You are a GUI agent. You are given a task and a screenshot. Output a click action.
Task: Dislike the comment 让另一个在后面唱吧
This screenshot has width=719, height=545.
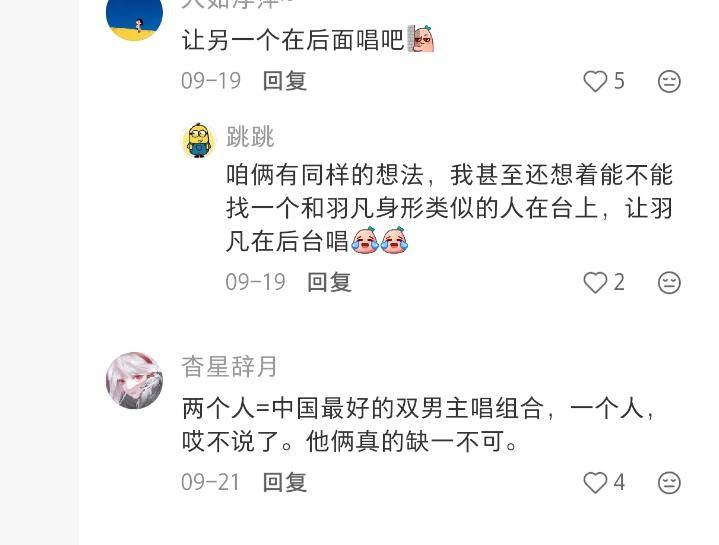pos(669,82)
